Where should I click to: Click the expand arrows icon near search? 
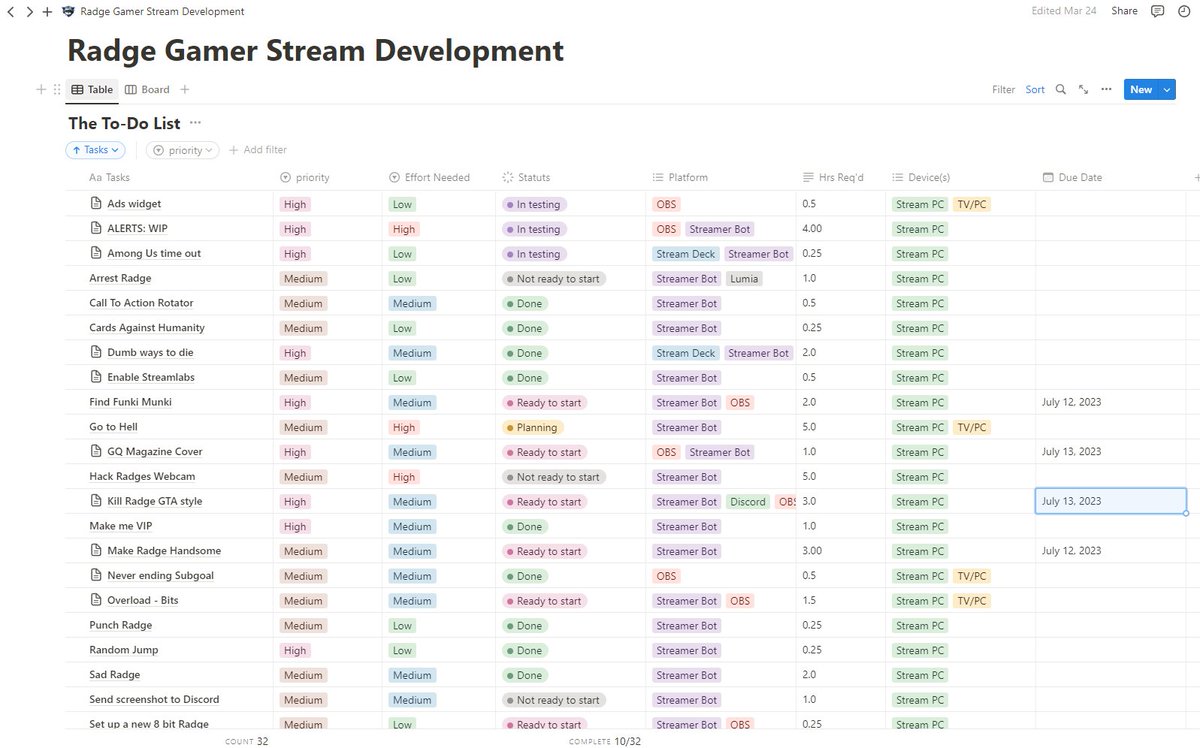click(1083, 89)
